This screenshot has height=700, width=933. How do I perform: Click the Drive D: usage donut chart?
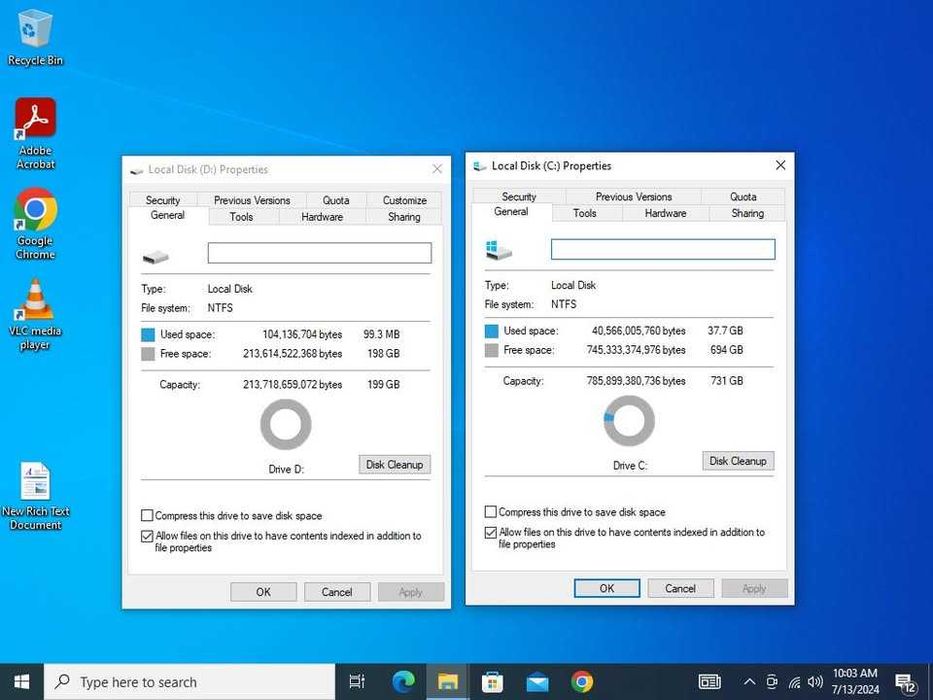(x=286, y=424)
